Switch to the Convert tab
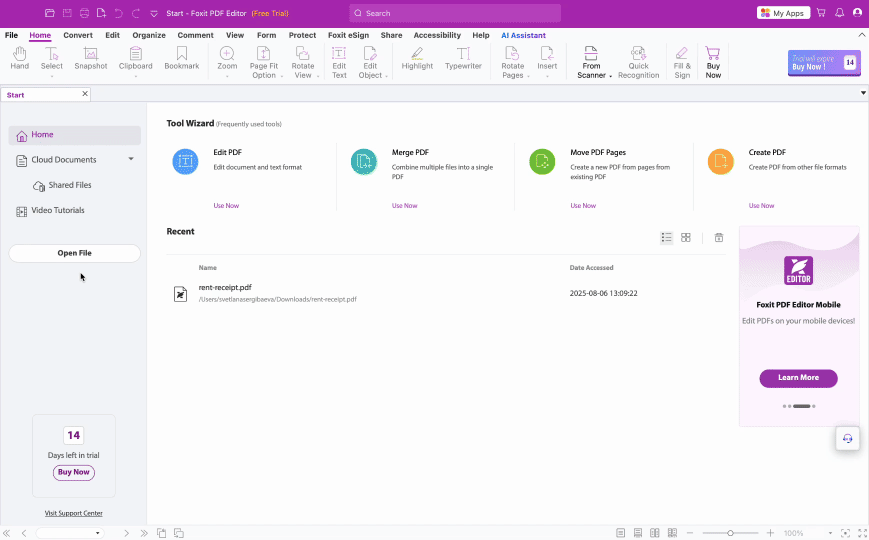 coord(78,35)
